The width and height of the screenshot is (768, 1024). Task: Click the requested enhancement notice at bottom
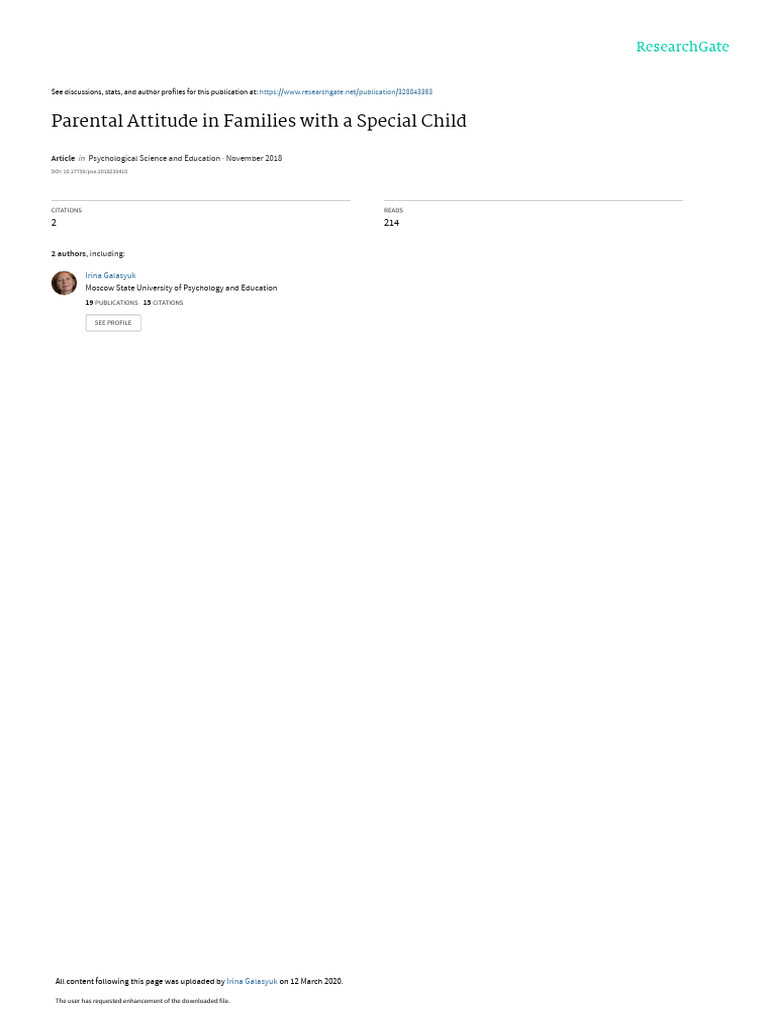(142, 1000)
